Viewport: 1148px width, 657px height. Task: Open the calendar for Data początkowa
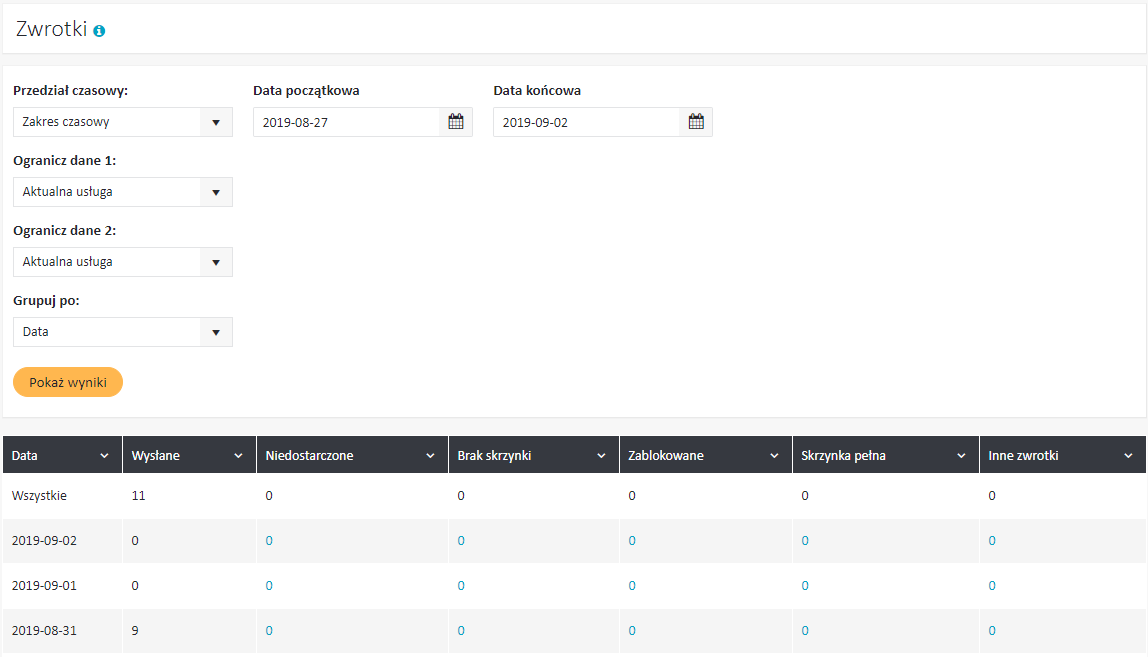pyautogui.click(x=456, y=122)
